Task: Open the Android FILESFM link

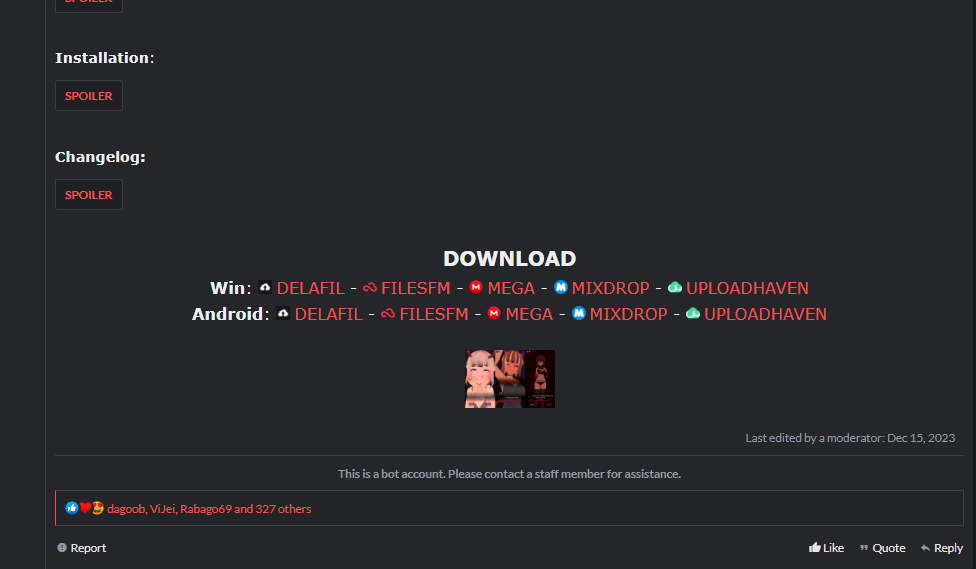Action: (434, 314)
